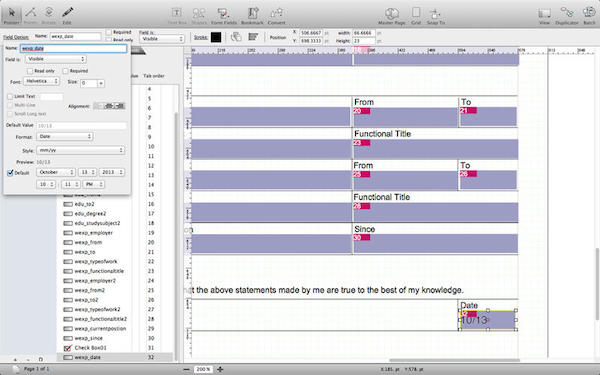Click the popover Name text field

(73, 48)
